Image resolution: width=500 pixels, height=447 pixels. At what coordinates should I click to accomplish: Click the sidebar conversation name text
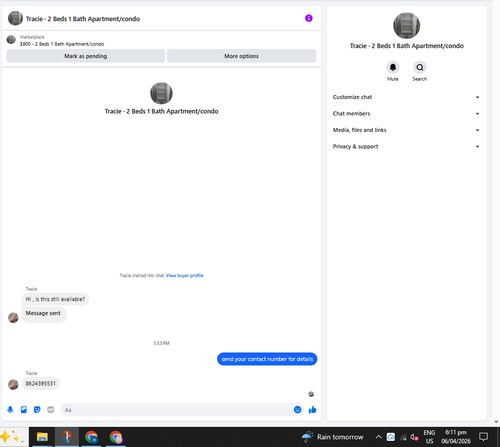point(406,46)
